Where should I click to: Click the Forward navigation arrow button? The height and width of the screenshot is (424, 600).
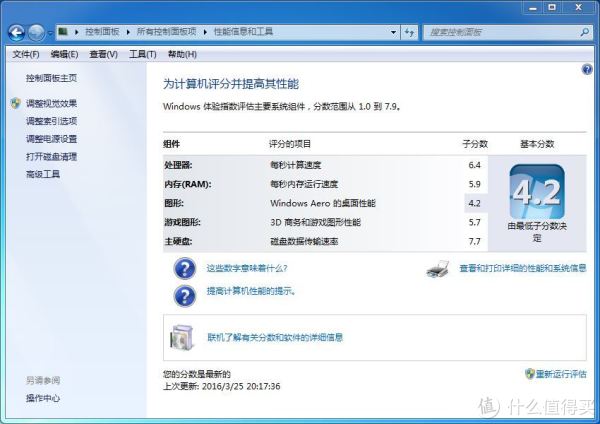37,32
